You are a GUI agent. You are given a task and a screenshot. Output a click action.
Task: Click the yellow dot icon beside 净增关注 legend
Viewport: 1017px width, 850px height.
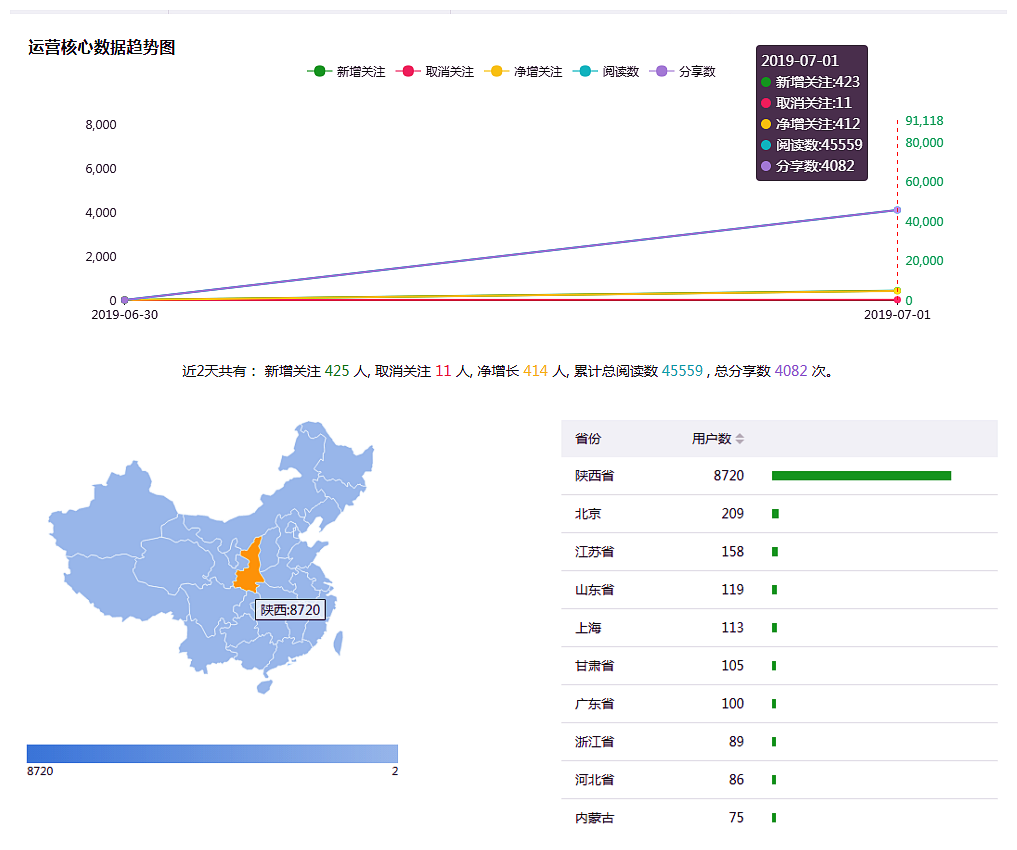pos(497,71)
